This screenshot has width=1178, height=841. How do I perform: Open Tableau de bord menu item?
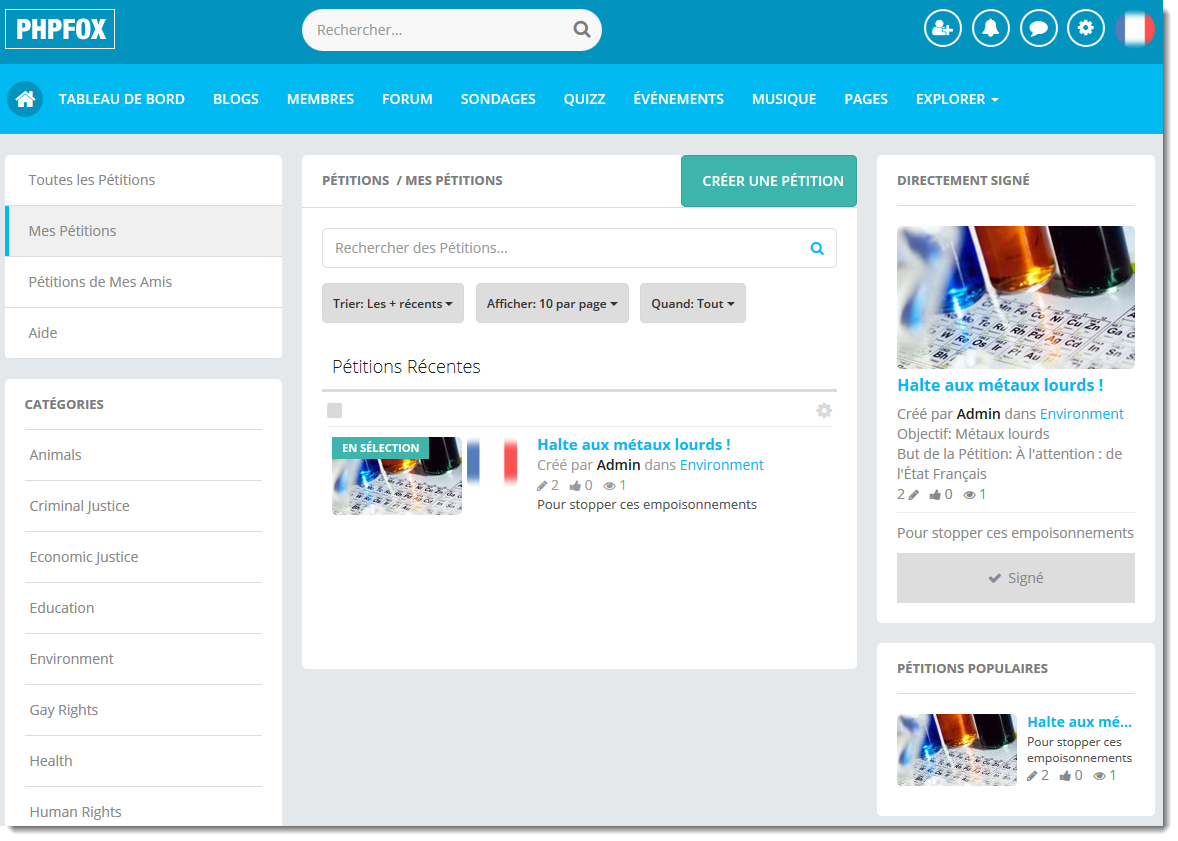[x=122, y=99]
